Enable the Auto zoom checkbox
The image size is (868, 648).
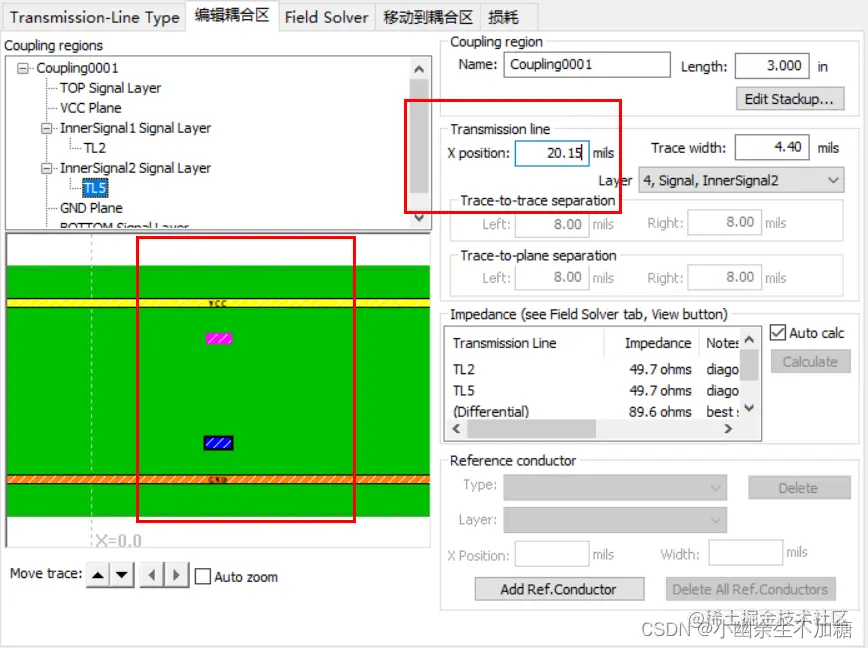203,577
